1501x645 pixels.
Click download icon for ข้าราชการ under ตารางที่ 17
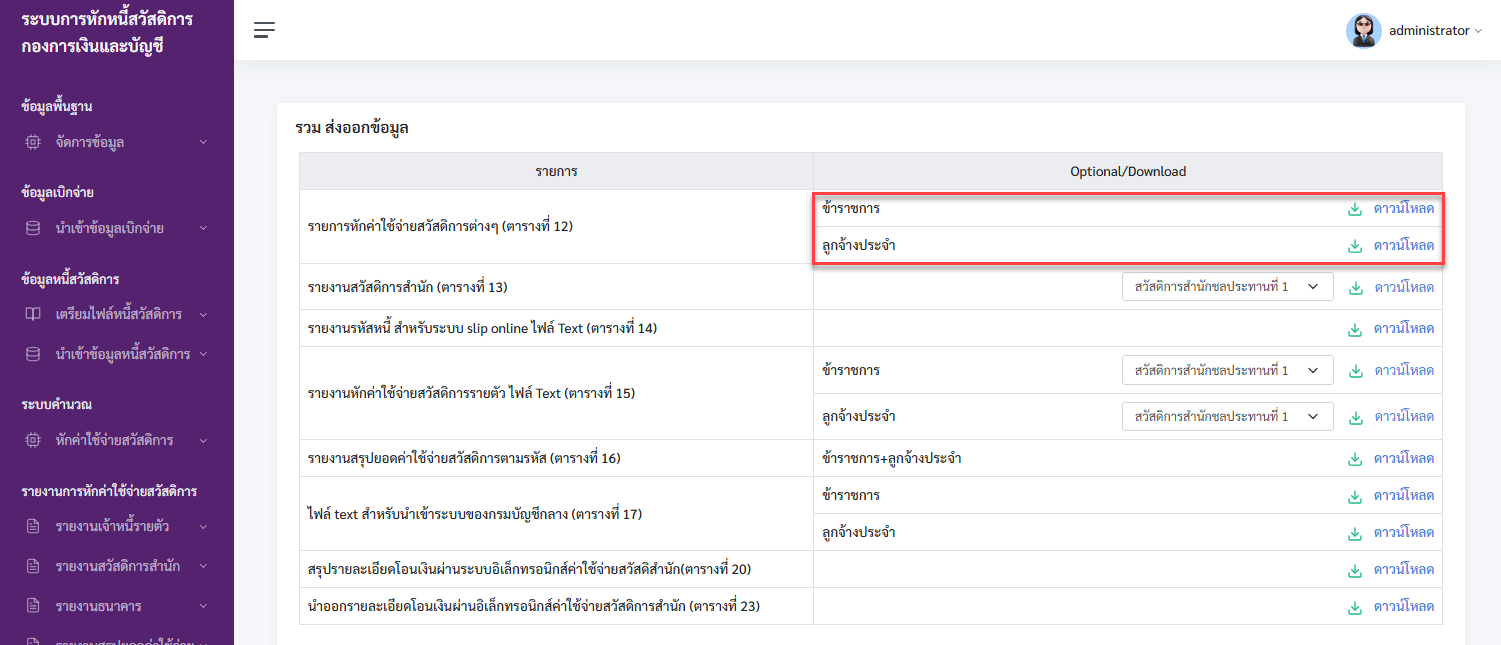(x=1355, y=496)
